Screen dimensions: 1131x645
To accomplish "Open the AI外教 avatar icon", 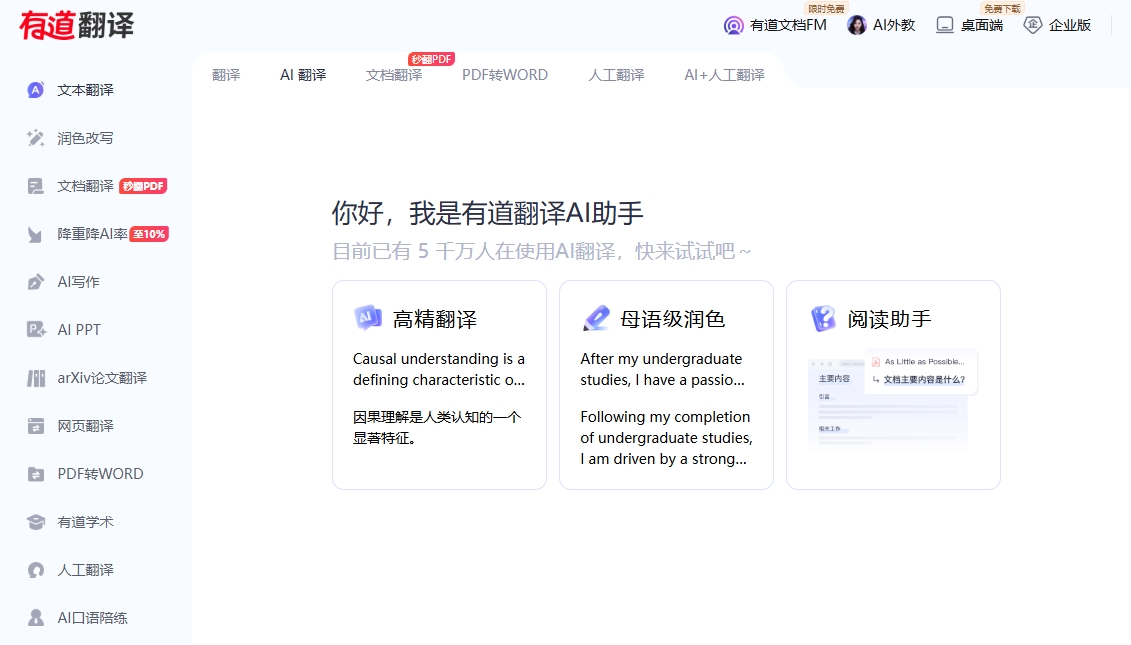I will point(857,25).
